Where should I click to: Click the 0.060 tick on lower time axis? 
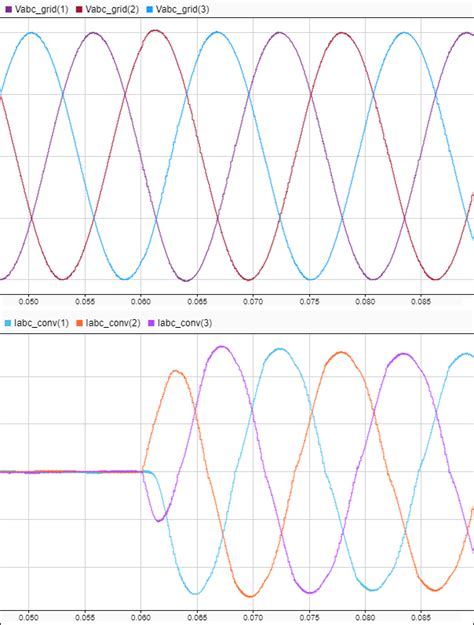[x=141, y=618]
